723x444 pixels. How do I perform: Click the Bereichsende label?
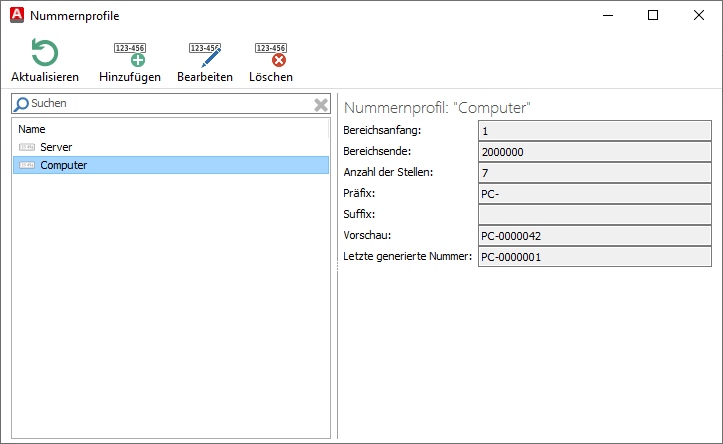[377, 151]
